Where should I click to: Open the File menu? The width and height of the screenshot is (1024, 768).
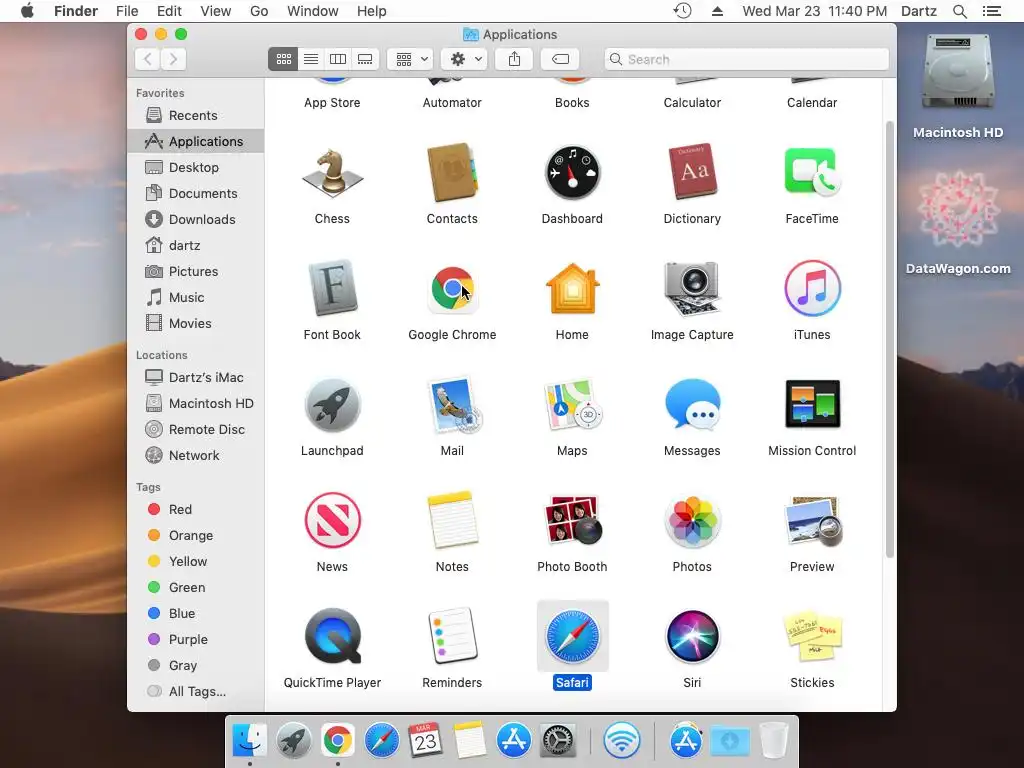(x=127, y=11)
